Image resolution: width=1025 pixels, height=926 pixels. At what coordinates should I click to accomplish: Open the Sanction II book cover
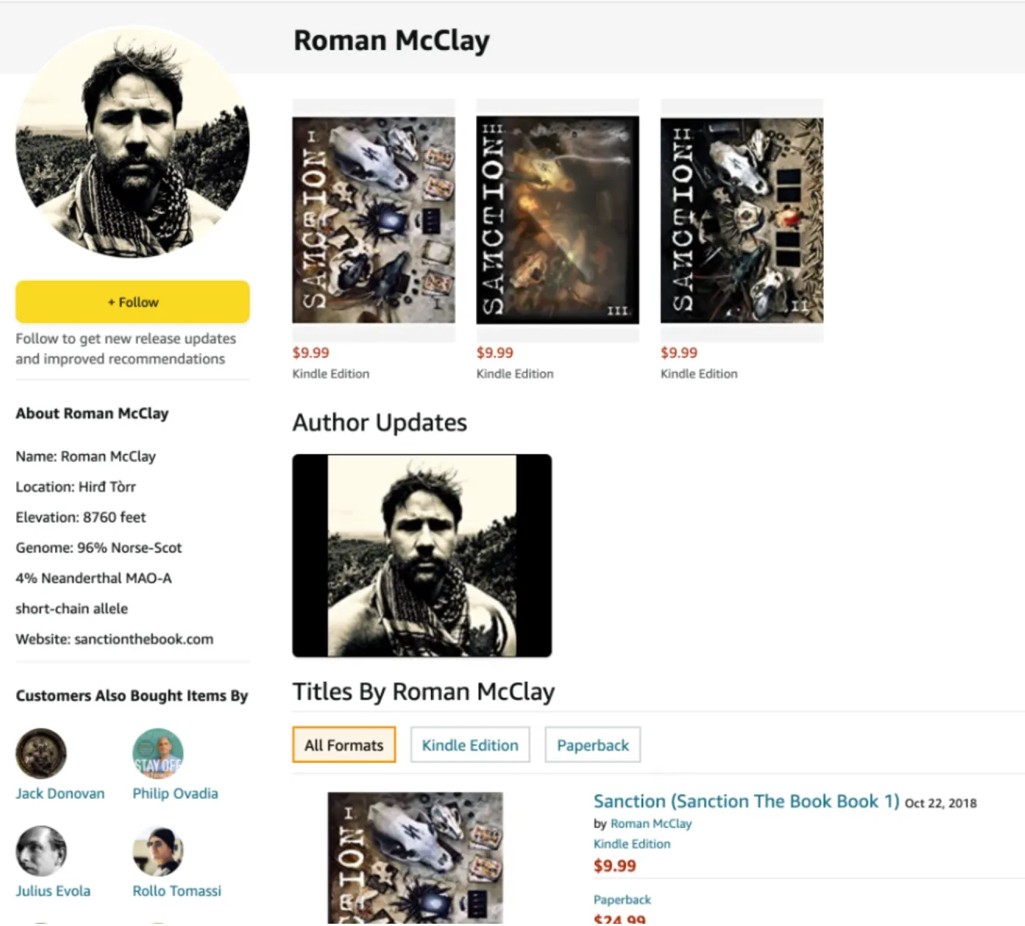tap(742, 220)
